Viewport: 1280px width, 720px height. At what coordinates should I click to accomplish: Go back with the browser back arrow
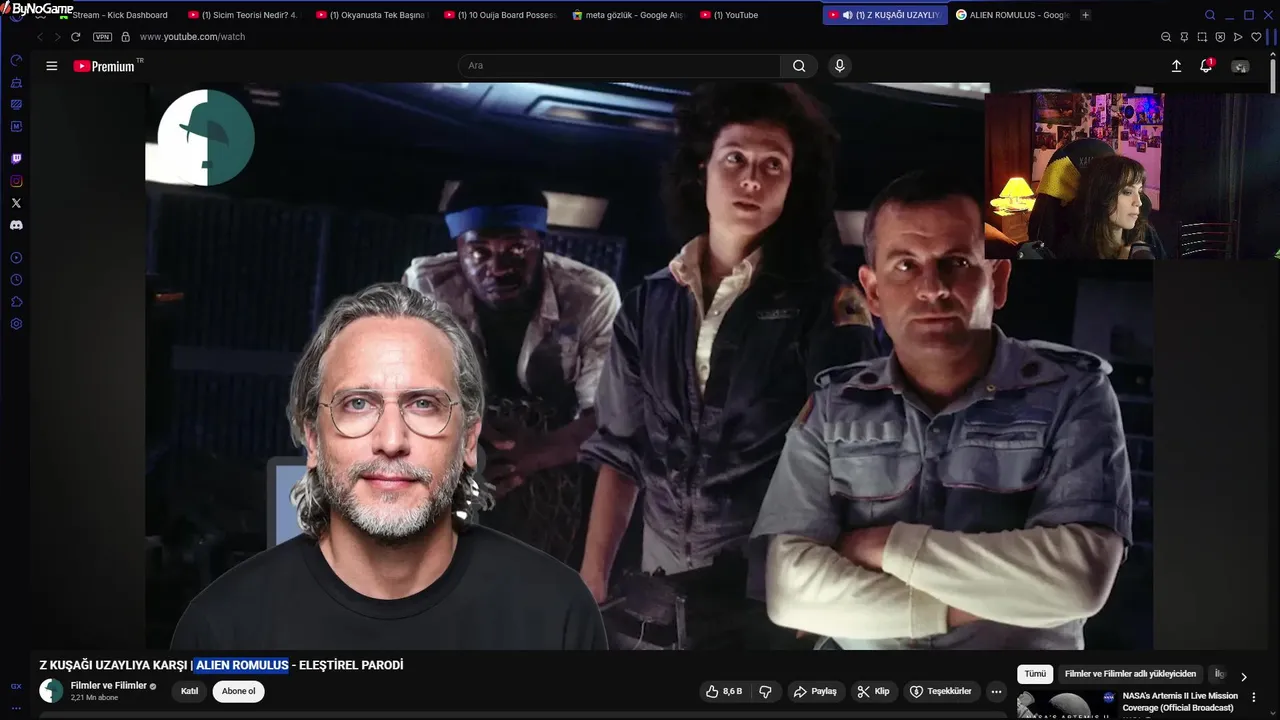40,37
